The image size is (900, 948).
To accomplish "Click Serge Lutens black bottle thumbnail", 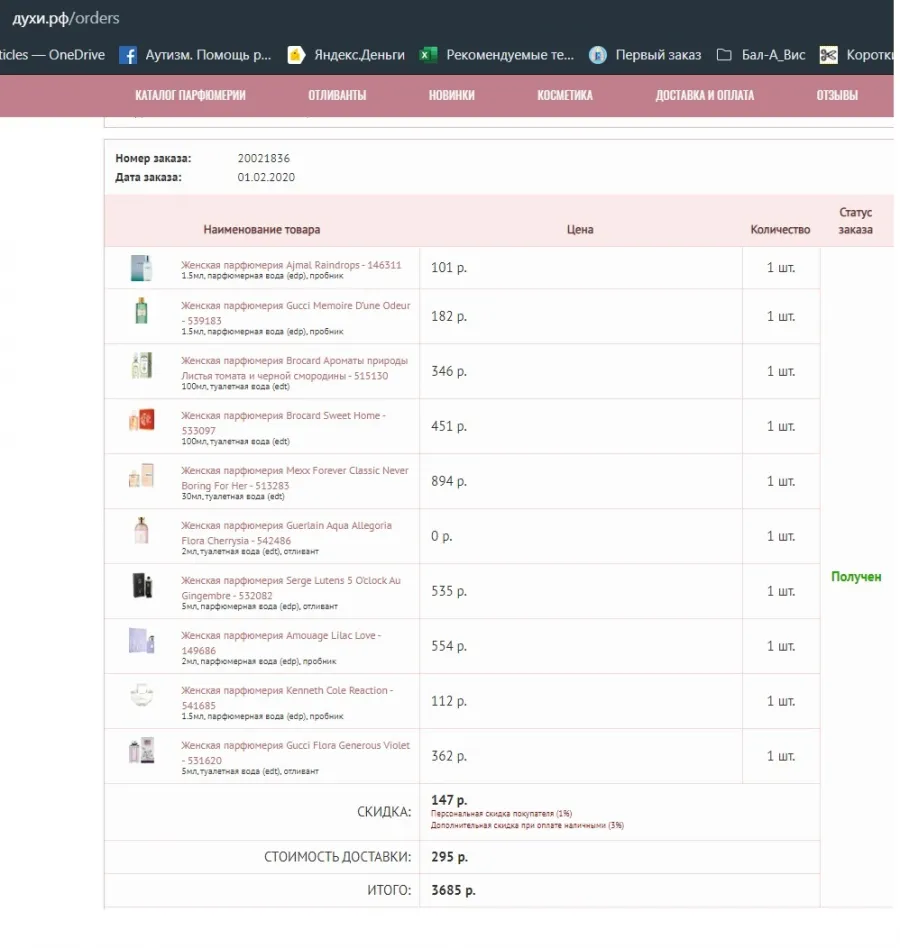I will [x=143, y=585].
